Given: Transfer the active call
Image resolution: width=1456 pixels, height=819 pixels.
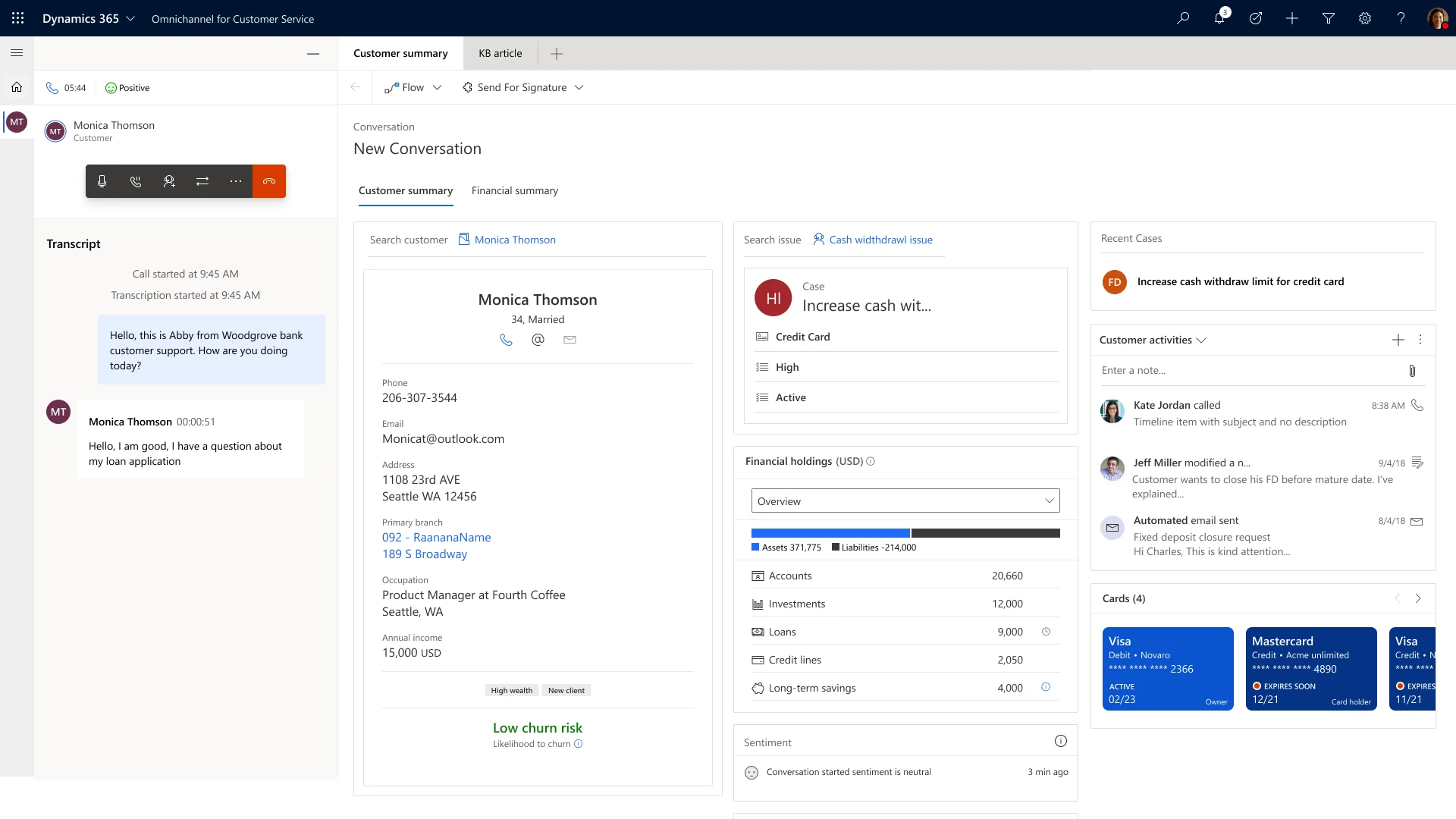Looking at the screenshot, I should [x=202, y=181].
